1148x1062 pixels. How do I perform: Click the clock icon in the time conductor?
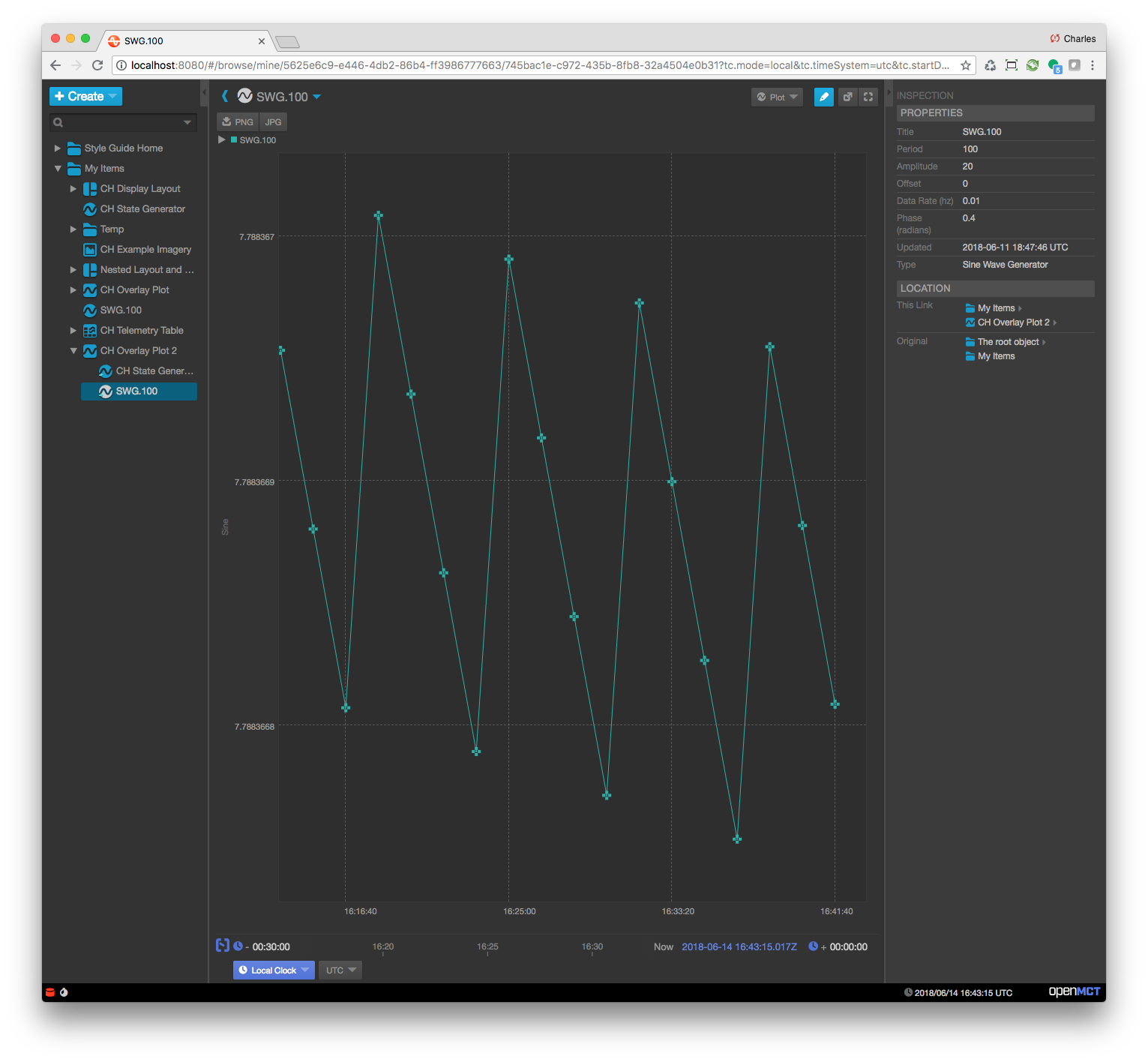[x=238, y=946]
